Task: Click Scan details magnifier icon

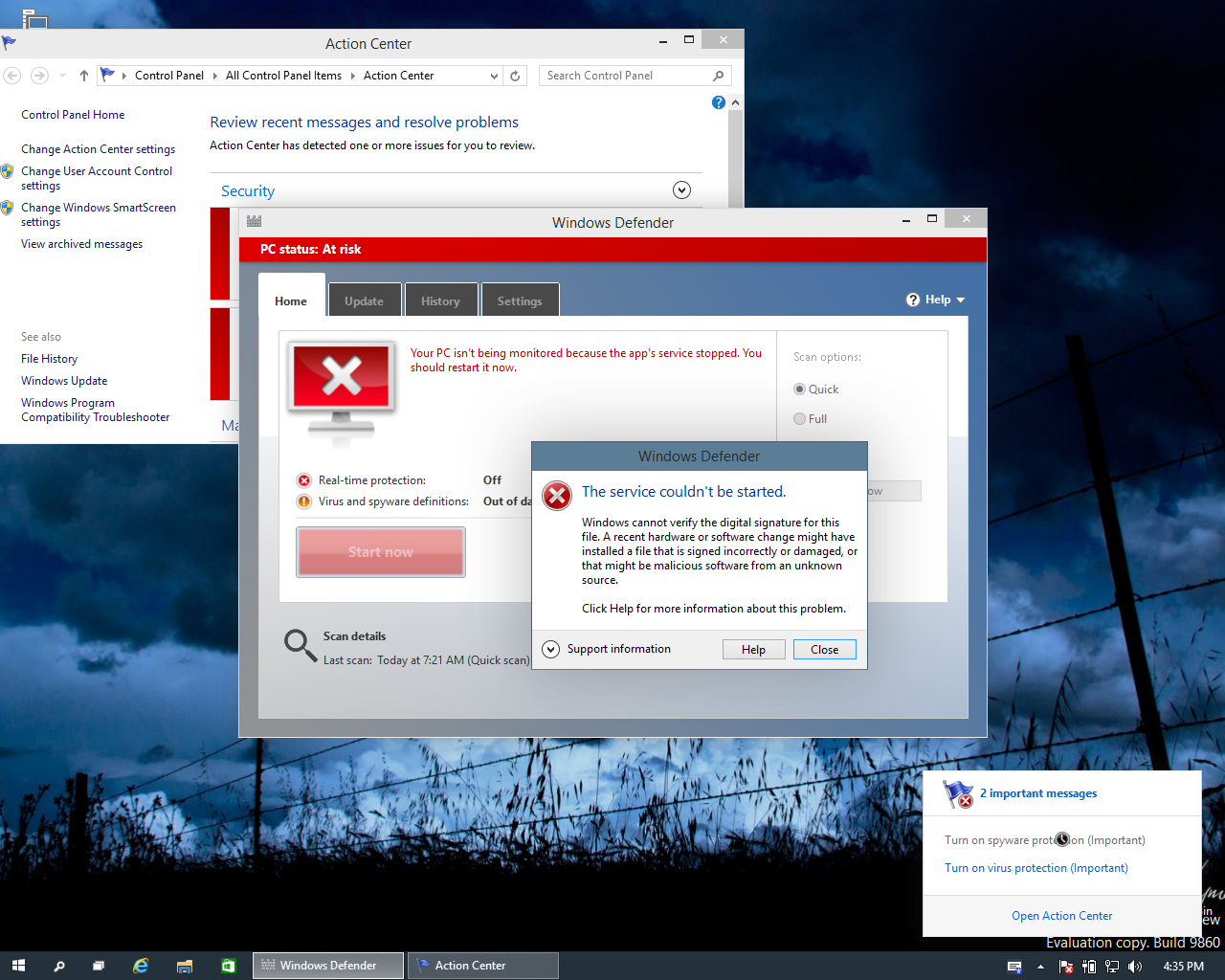Action: (x=301, y=645)
